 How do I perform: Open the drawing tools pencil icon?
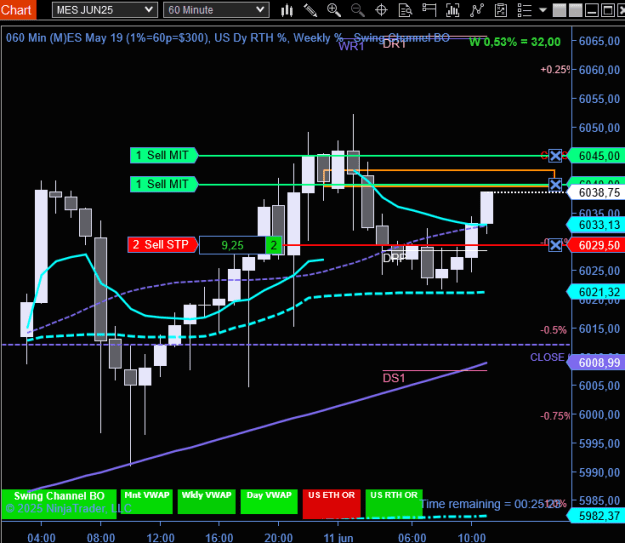(310, 10)
